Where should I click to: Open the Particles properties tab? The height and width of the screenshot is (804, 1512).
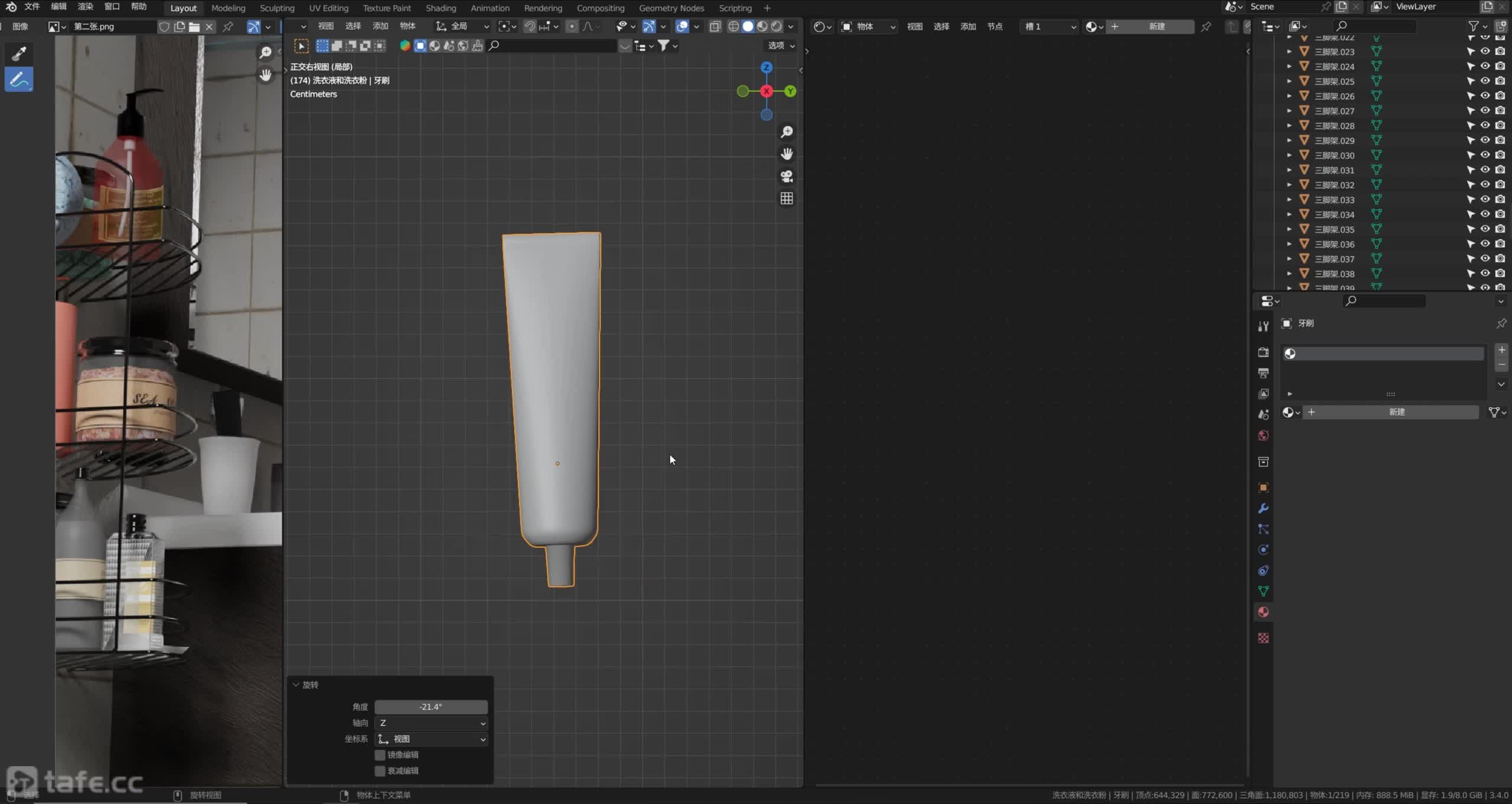pos(1263,529)
